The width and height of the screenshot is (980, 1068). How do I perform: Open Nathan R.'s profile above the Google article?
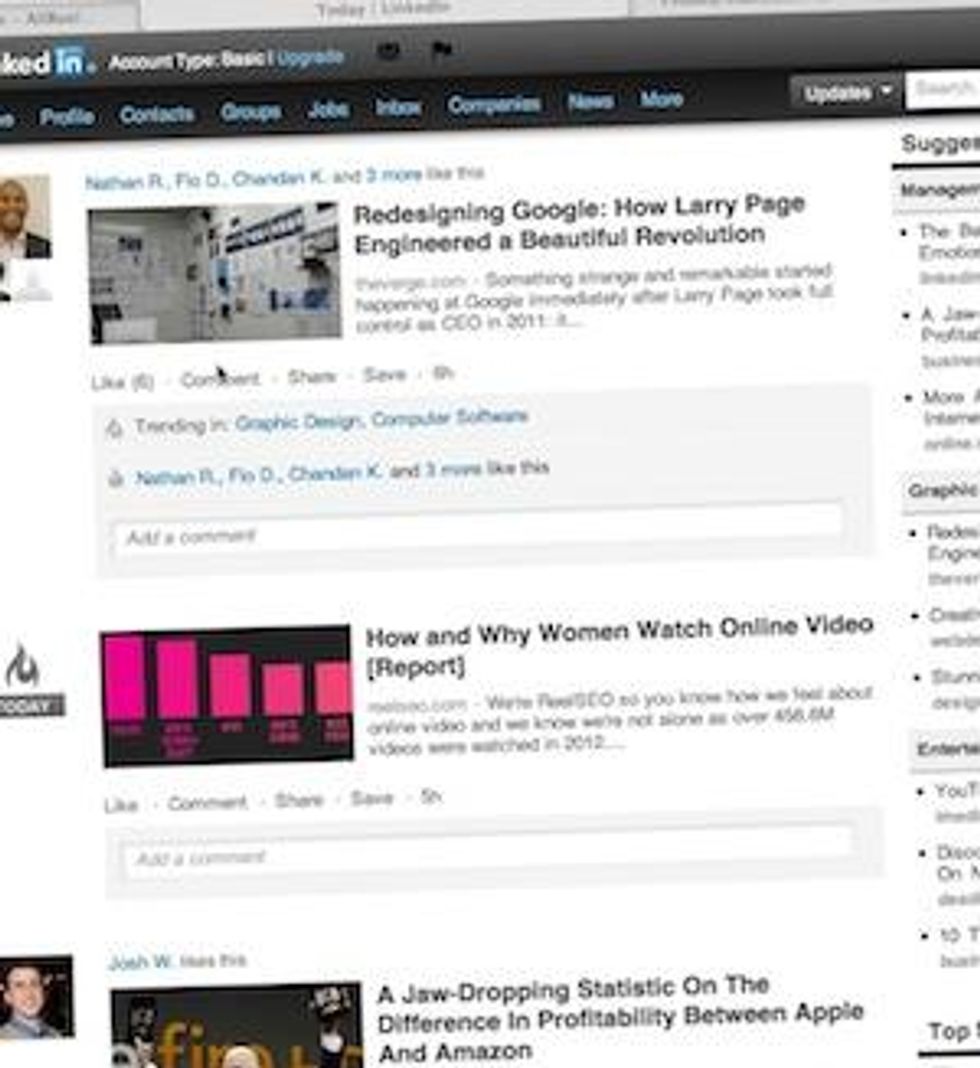pyautogui.click(x=126, y=181)
